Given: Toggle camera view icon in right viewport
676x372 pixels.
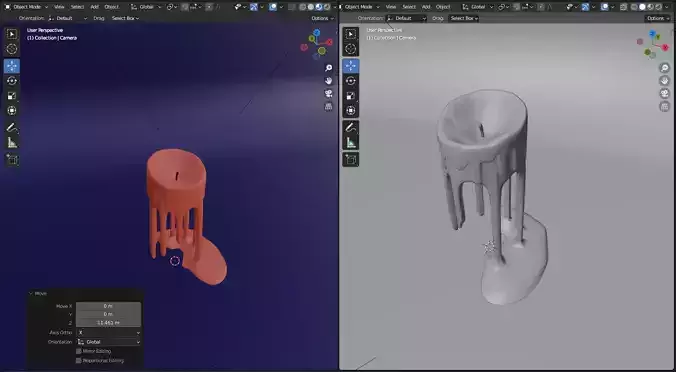Looking at the screenshot, I should 664,94.
